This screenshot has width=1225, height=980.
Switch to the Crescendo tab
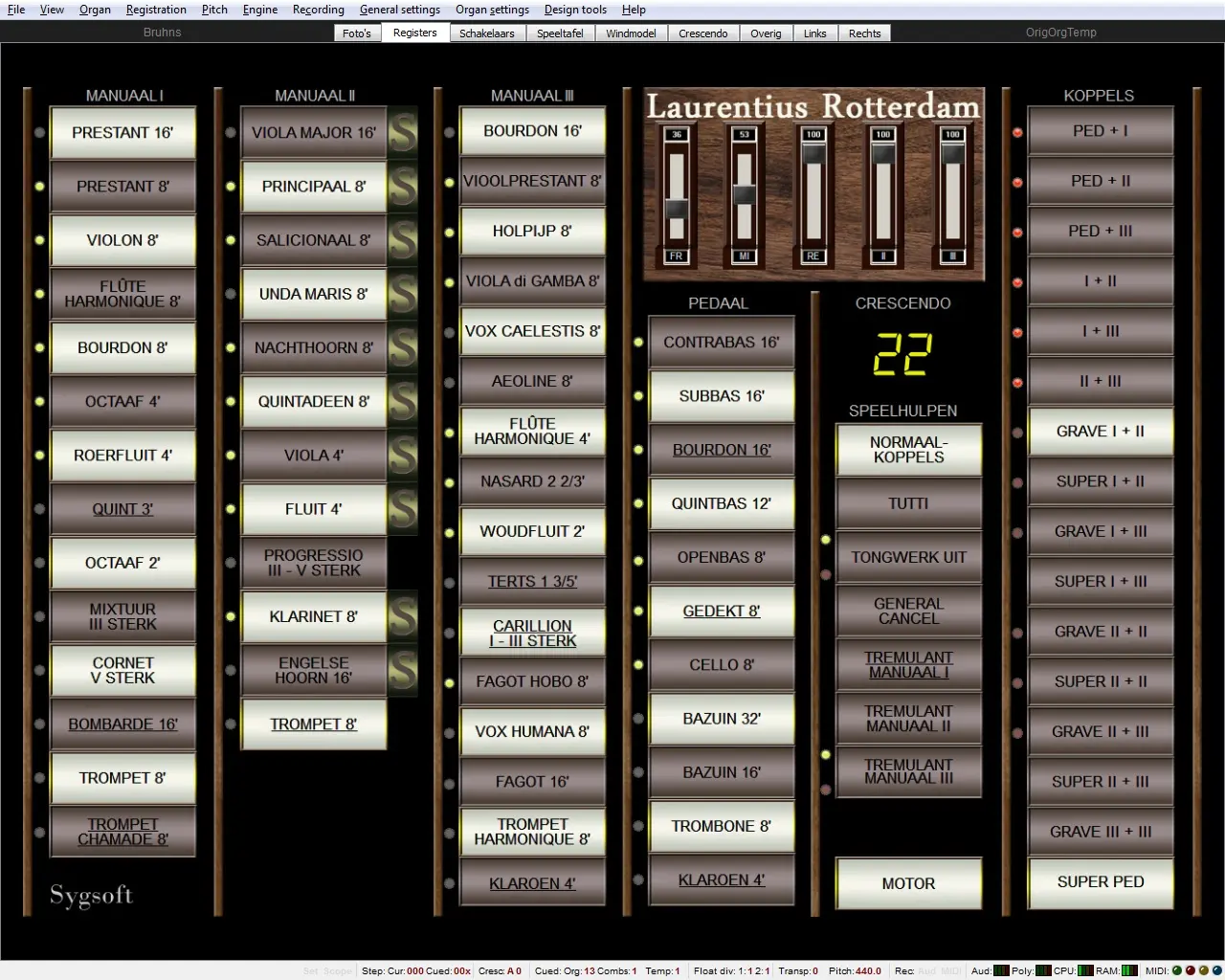pos(702,33)
